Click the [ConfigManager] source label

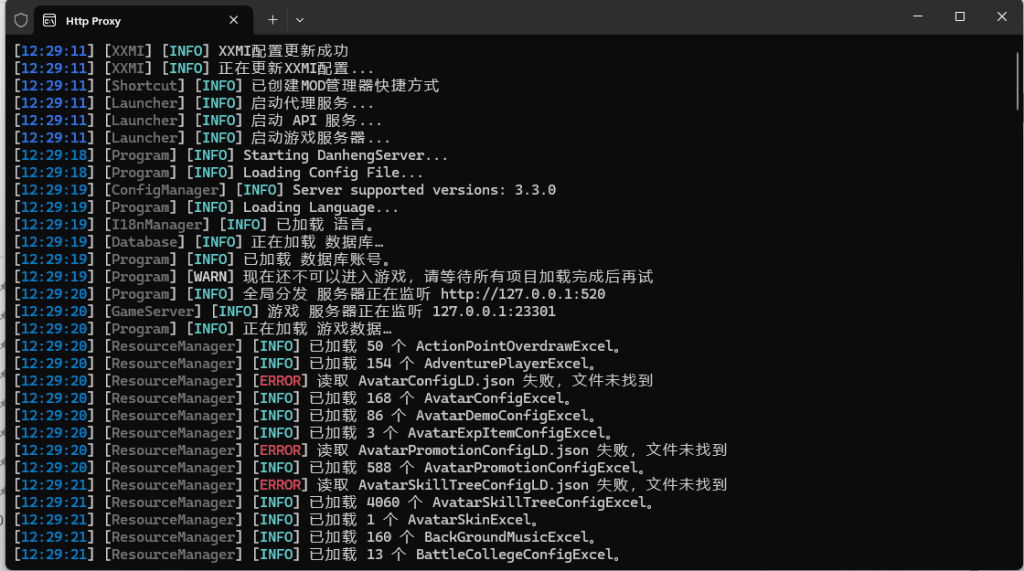click(x=166, y=190)
